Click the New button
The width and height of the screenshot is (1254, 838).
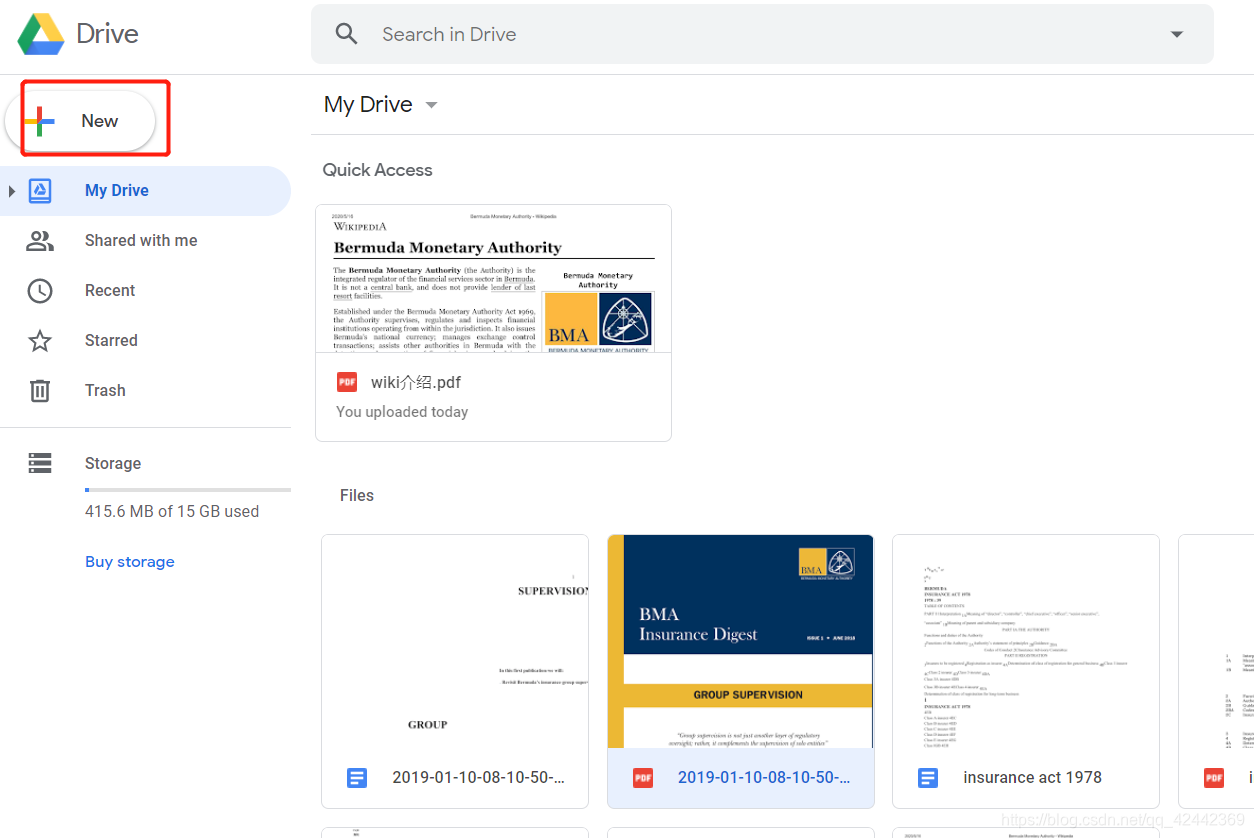(x=81, y=121)
